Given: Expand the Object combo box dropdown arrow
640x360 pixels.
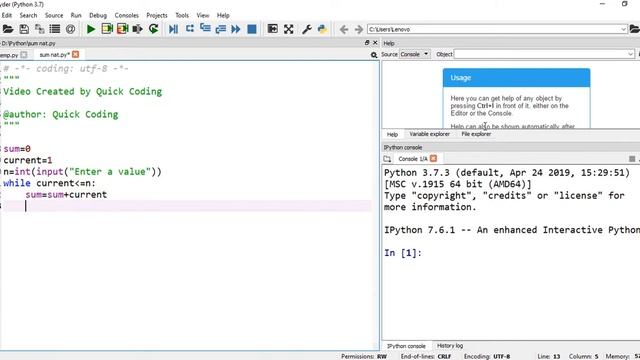Looking at the screenshot, I should tap(630, 54).
